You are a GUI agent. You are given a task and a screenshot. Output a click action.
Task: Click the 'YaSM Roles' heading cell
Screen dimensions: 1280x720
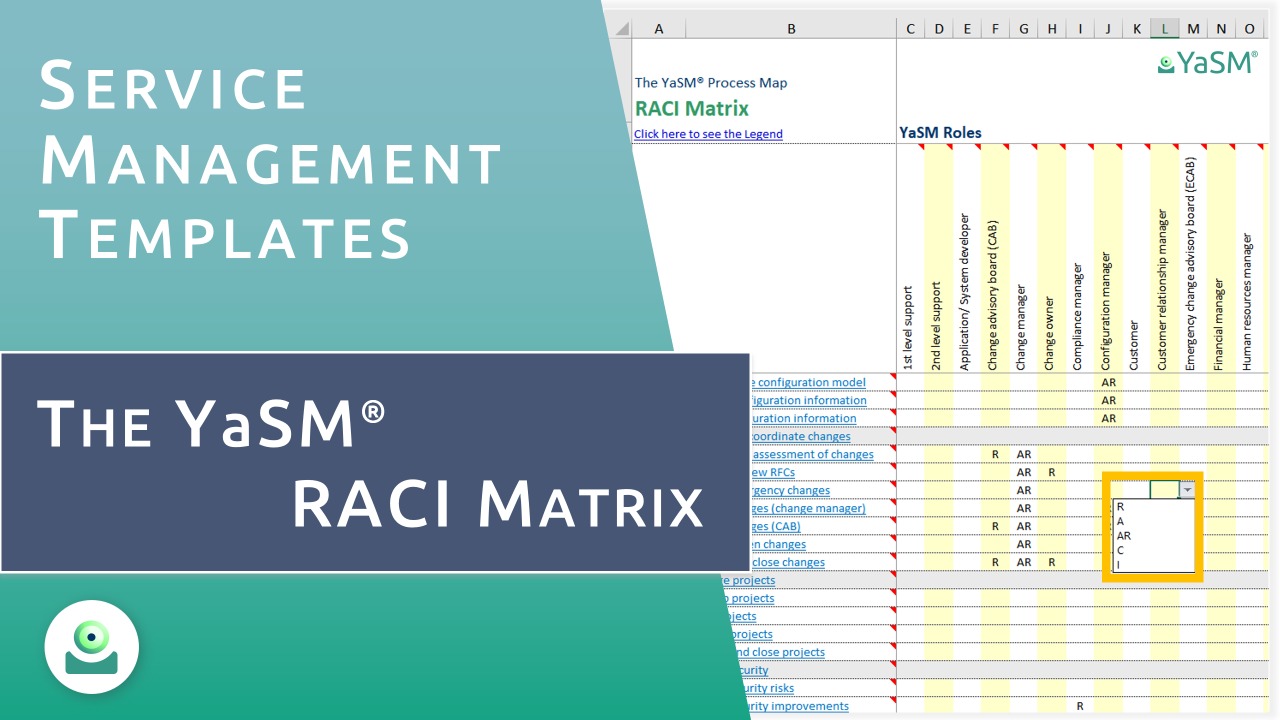(x=940, y=132)
